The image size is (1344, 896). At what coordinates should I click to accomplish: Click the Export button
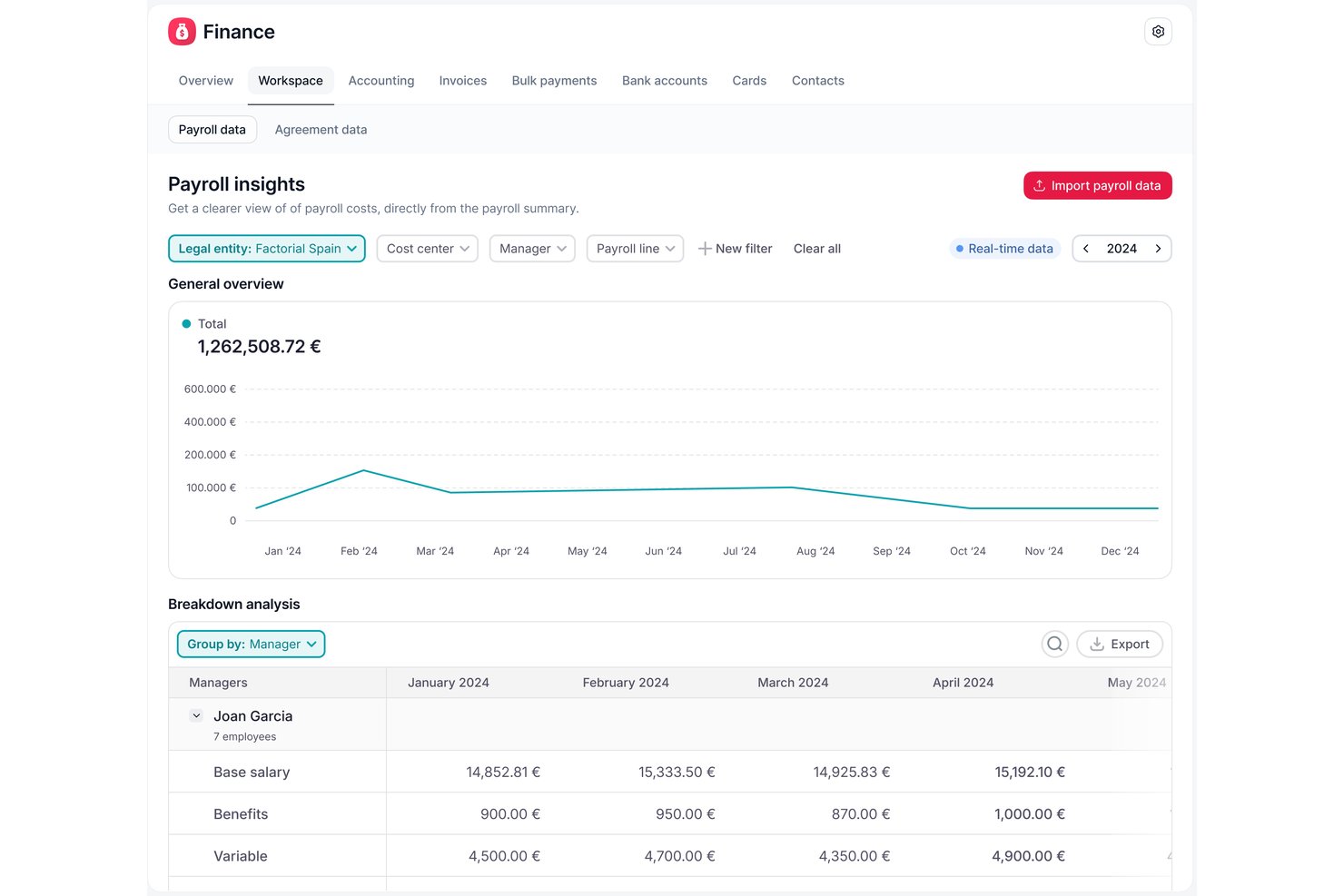click(x=1120, y=644)
